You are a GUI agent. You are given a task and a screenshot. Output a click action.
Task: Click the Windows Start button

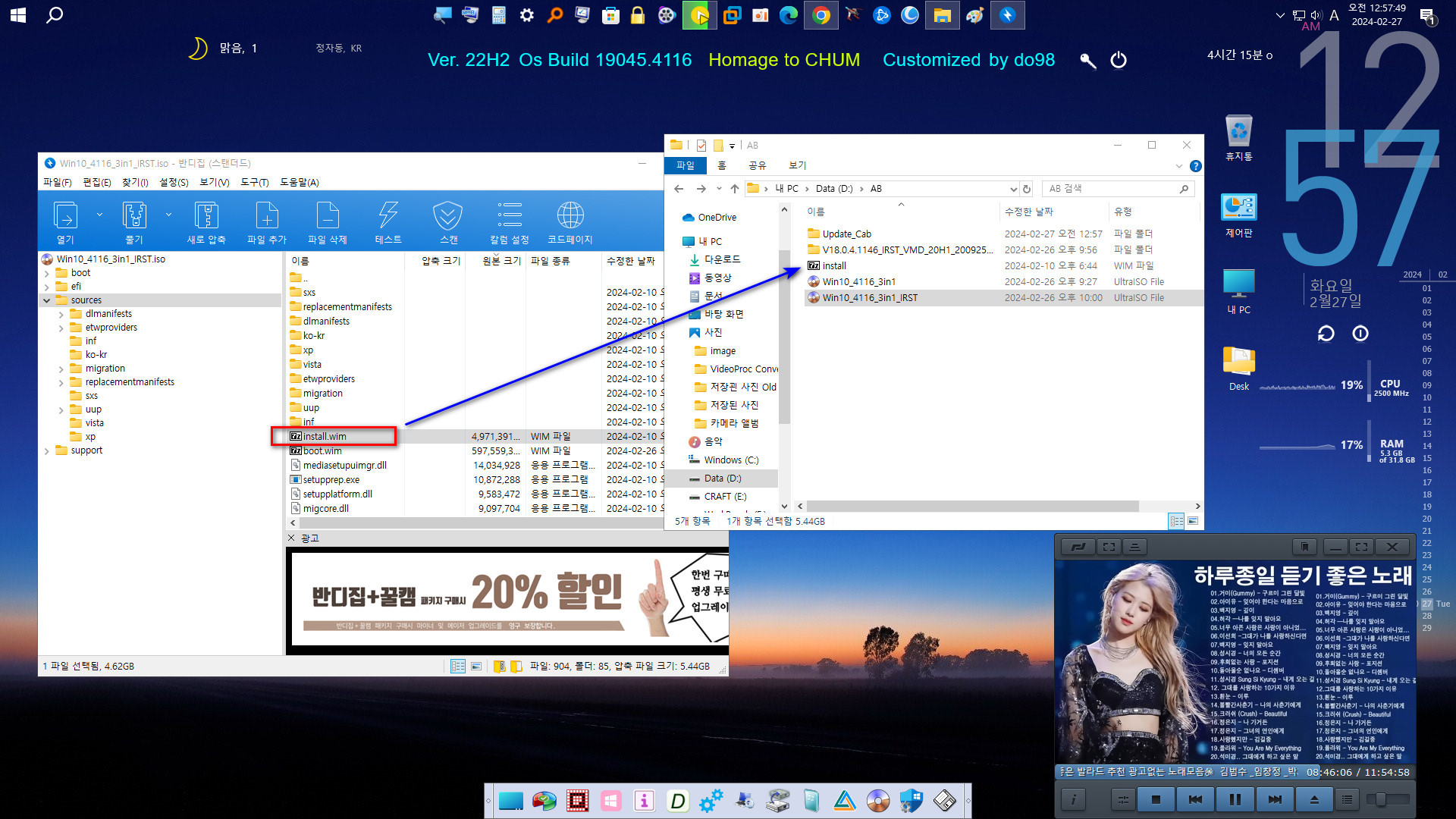[x=18, y=15]
